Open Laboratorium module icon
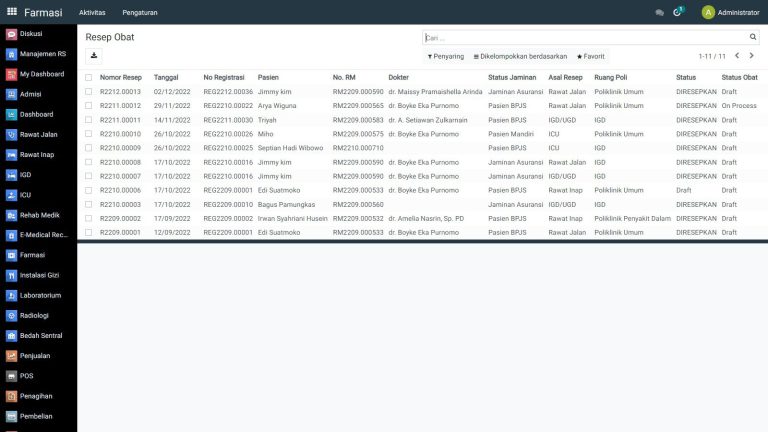 (11, 296)
